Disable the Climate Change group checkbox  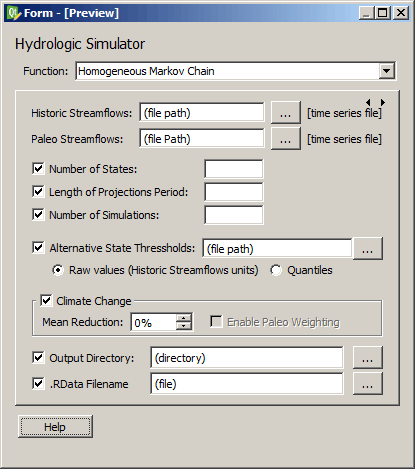[46, 301]
